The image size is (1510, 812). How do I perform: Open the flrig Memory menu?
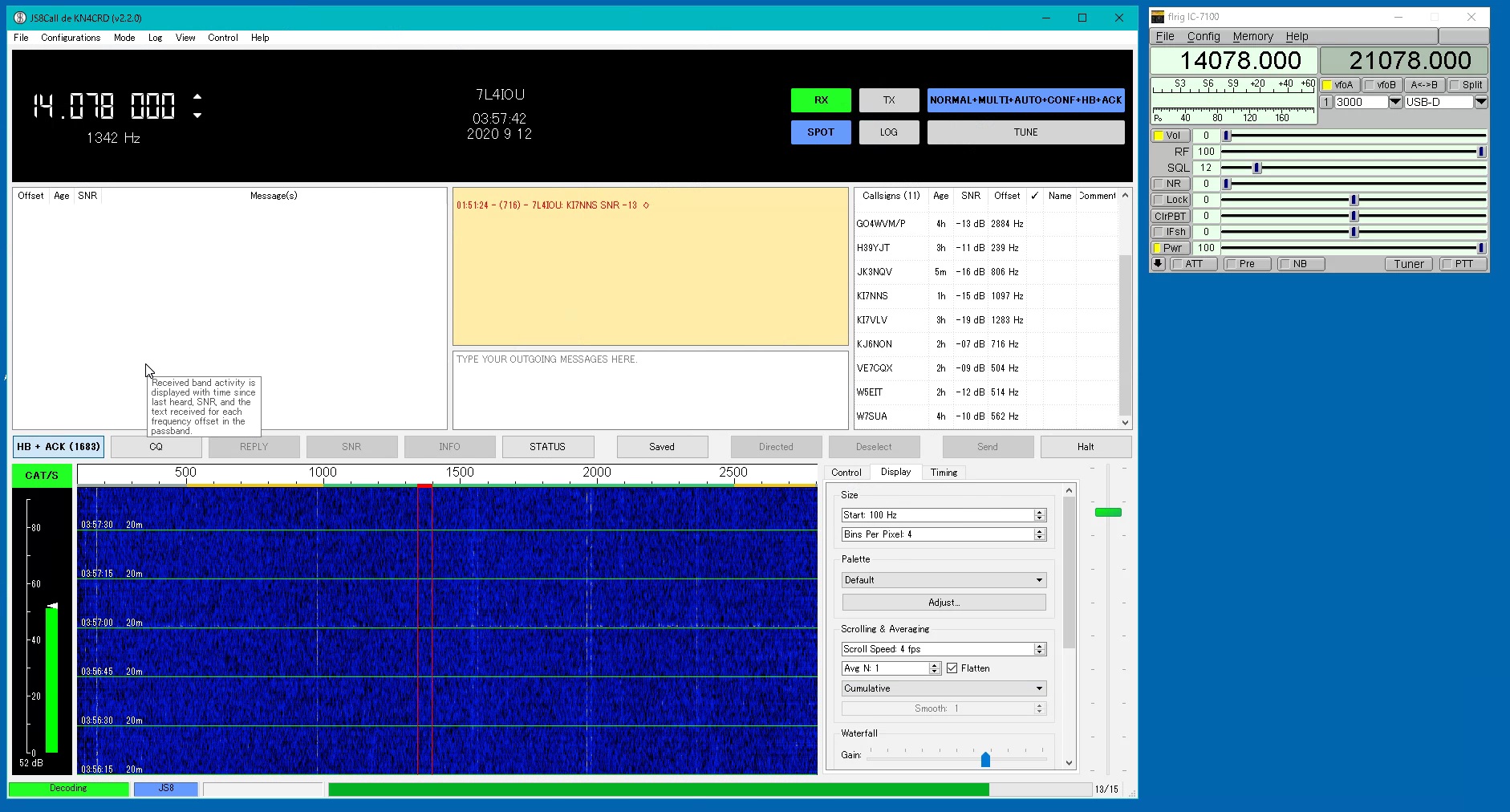tap(1253, 36)
